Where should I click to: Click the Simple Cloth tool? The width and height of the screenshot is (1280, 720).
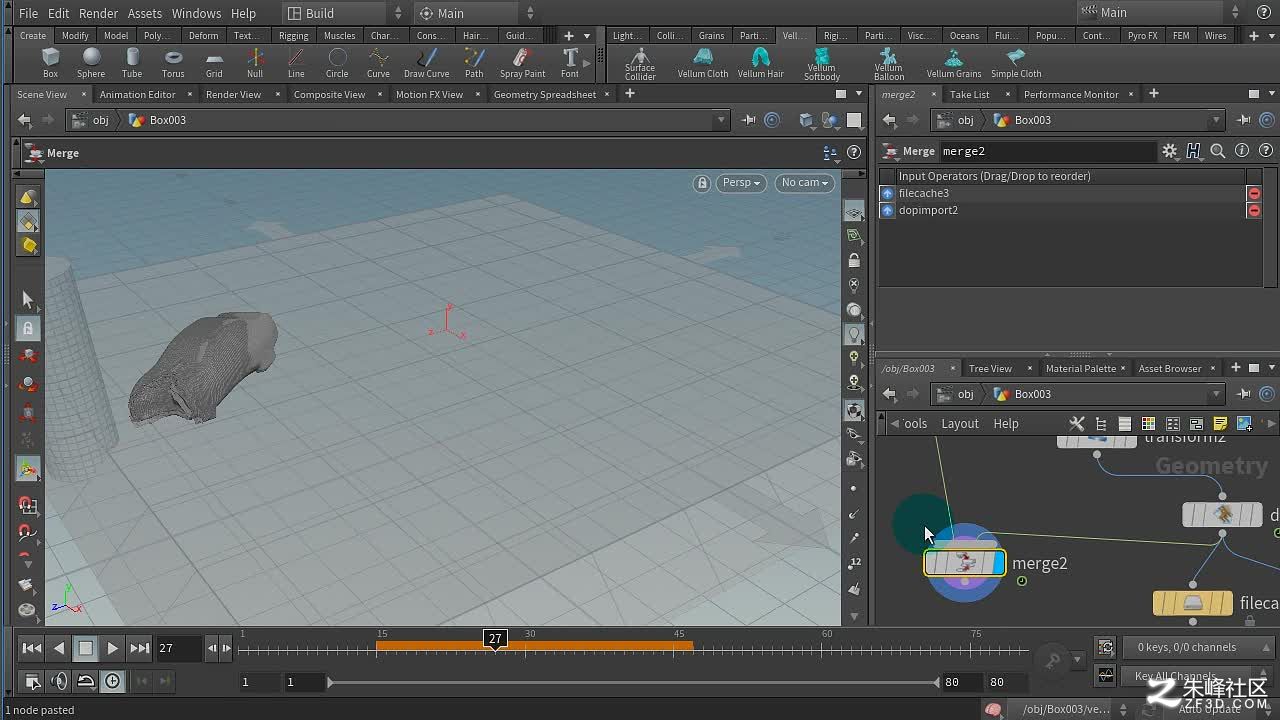[x=1016, y=63]
